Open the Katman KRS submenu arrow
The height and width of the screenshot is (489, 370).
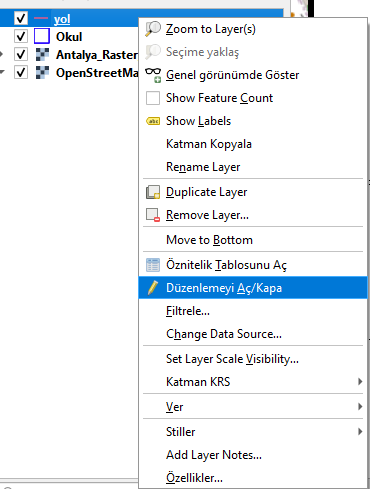pyautogui.click(x=360, y=382)
